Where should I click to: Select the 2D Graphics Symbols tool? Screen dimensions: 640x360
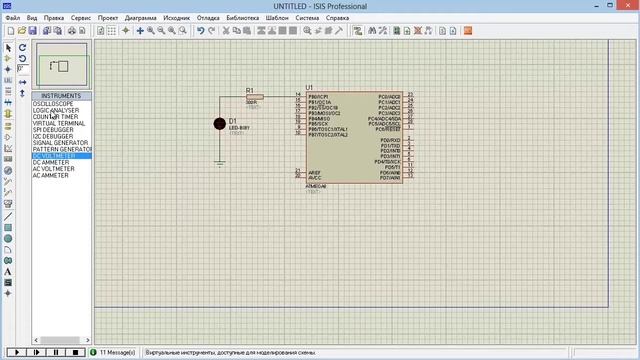click(x=8, y=282)
